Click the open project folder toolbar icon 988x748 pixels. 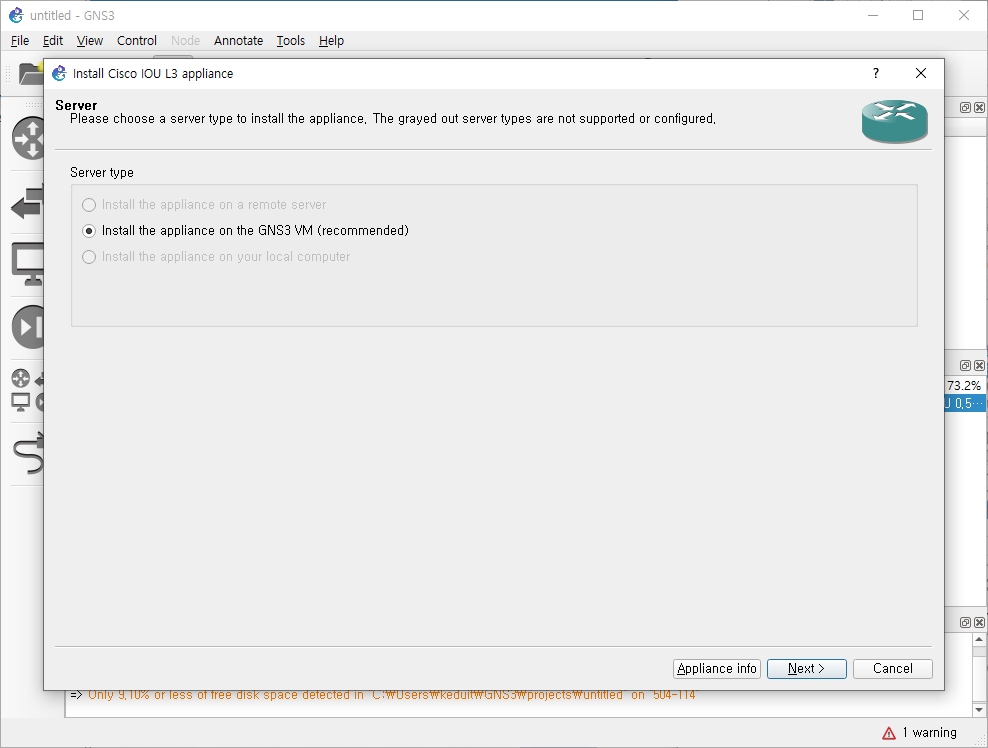(30, 73)
